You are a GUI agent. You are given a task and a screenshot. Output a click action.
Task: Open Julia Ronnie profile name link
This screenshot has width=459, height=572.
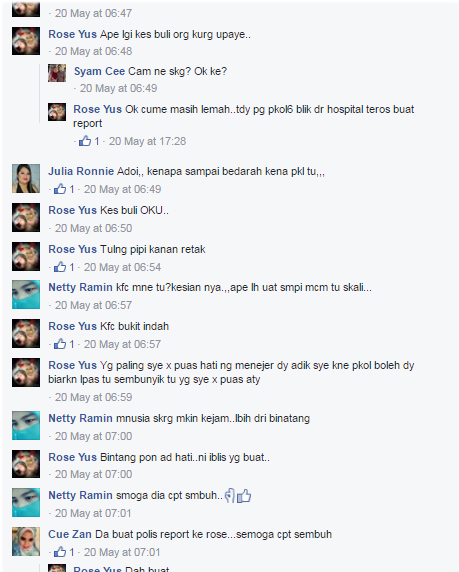pos(81,171)
